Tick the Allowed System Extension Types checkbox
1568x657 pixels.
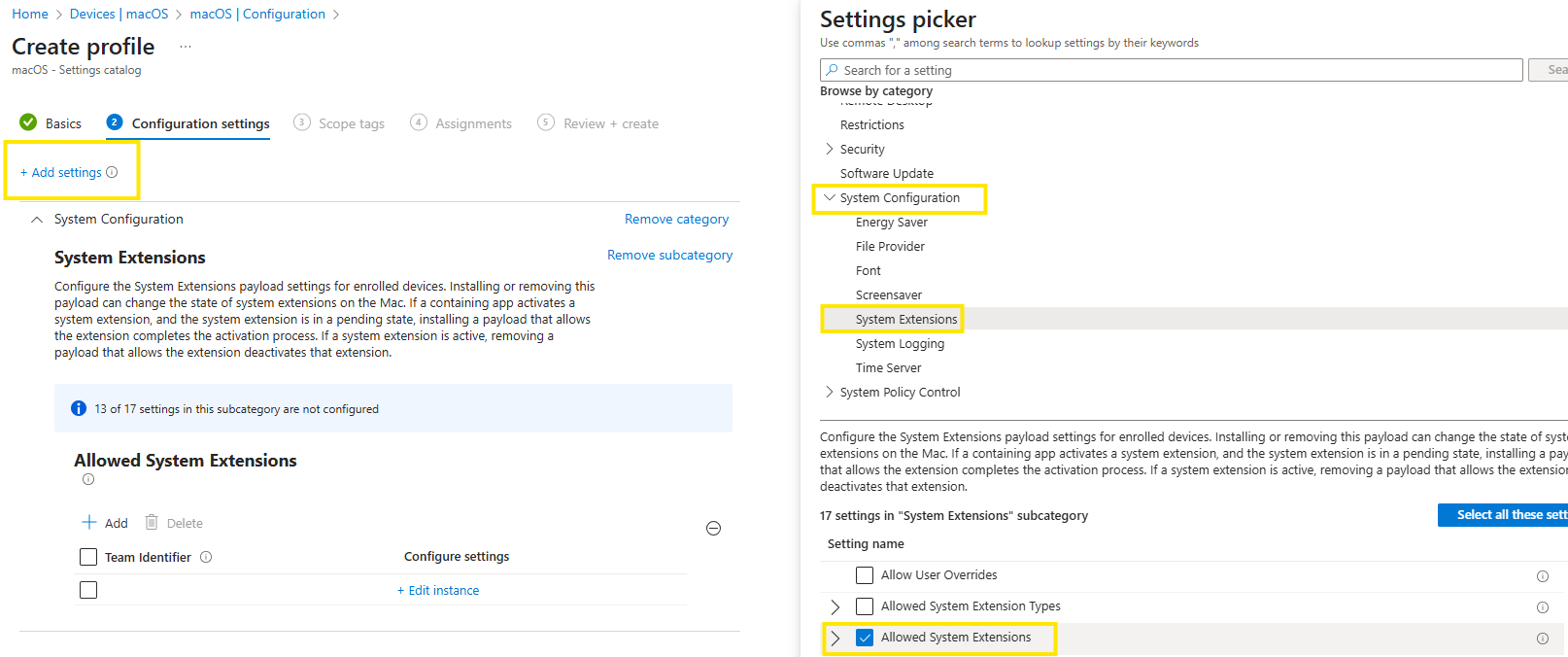point(865,606)
